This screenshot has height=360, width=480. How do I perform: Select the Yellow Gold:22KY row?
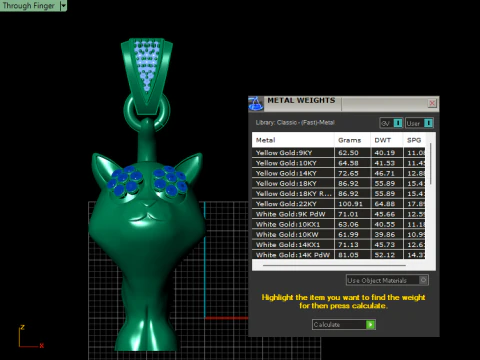pos(338,204)
